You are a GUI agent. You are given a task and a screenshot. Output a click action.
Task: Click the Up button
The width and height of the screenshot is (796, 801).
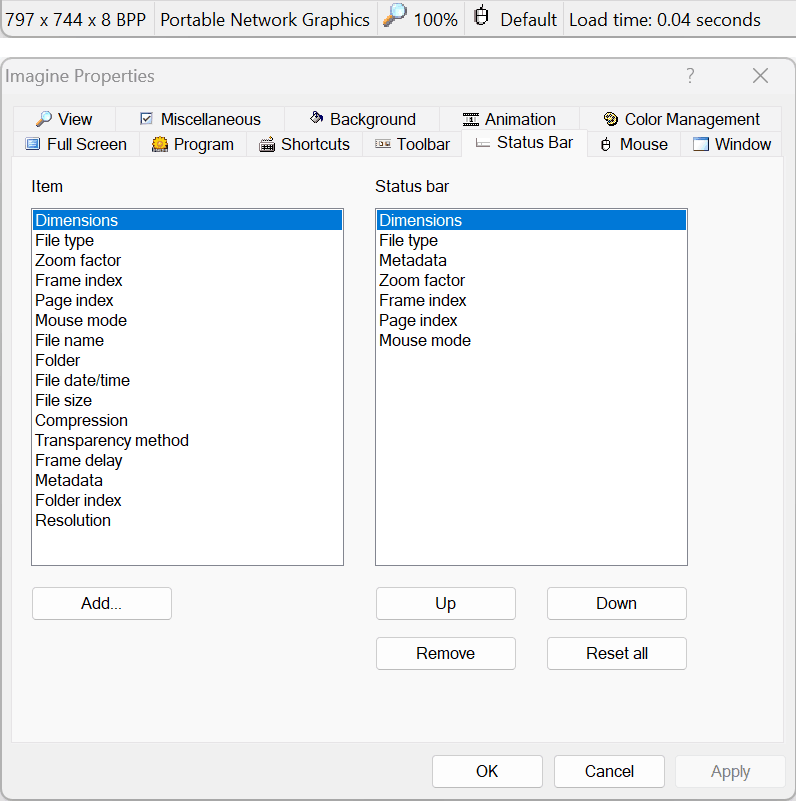click(446, 603)
